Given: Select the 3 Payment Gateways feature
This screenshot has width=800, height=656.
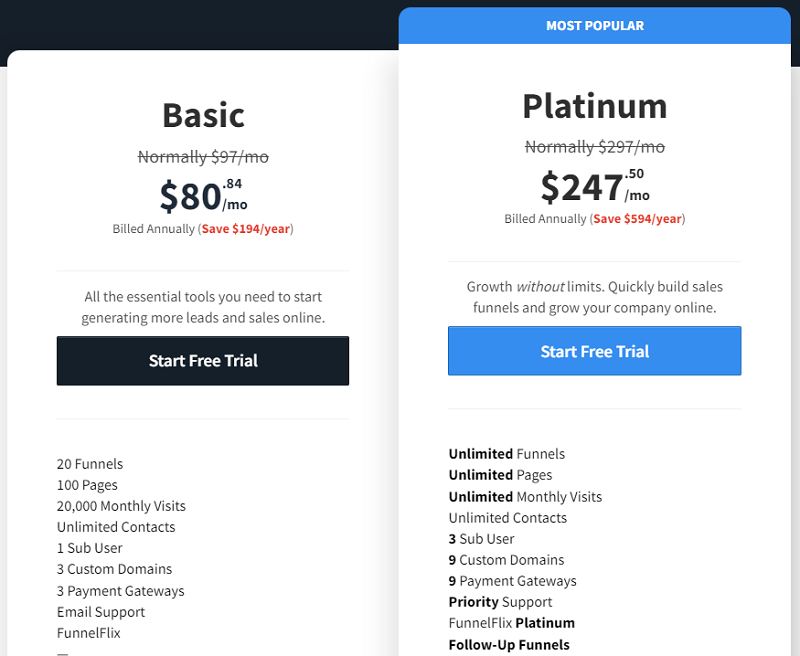Looking at the screenshot, I should [x=120, y=591].
